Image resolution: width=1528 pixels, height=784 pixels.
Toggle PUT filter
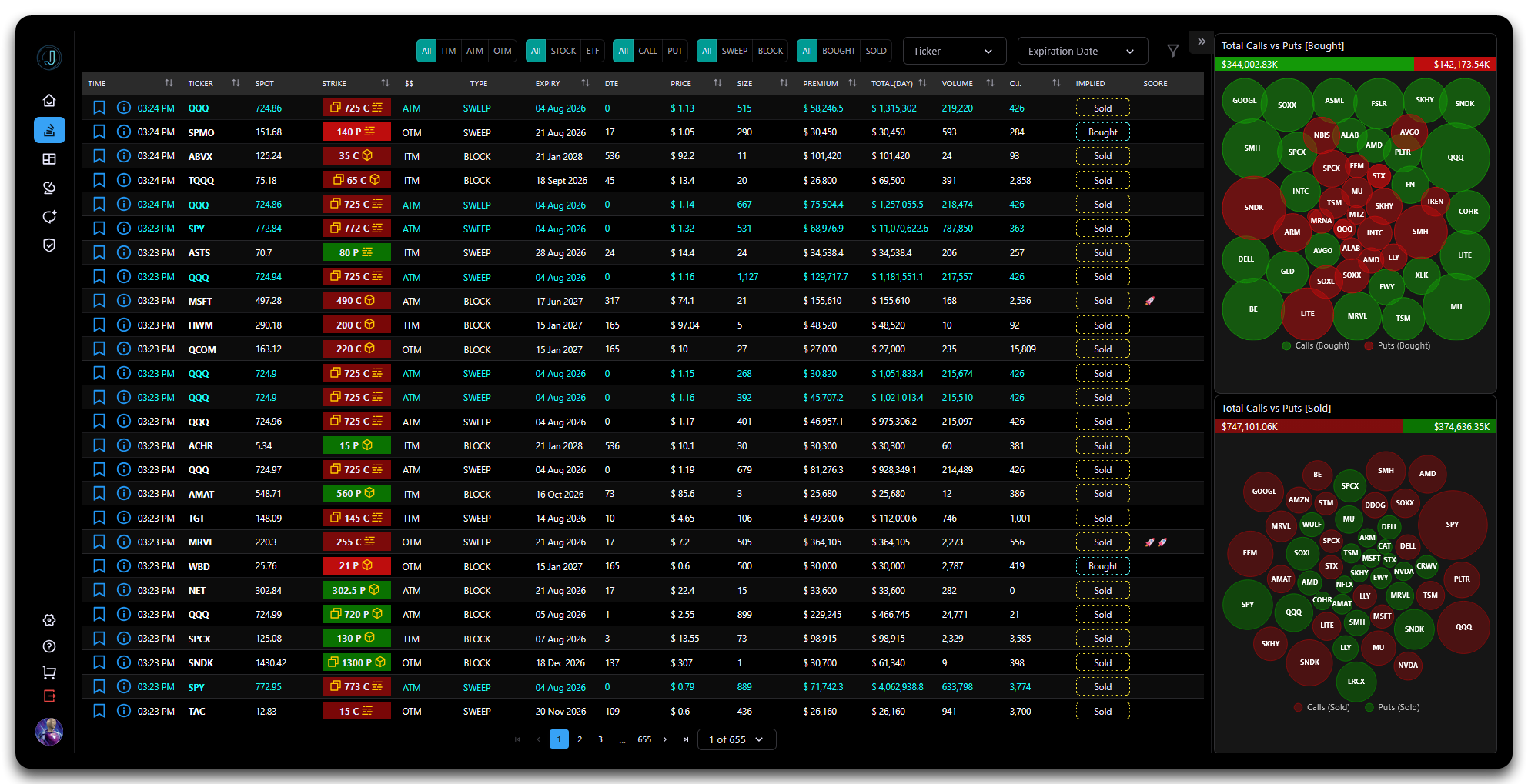[x=675, y=51]
